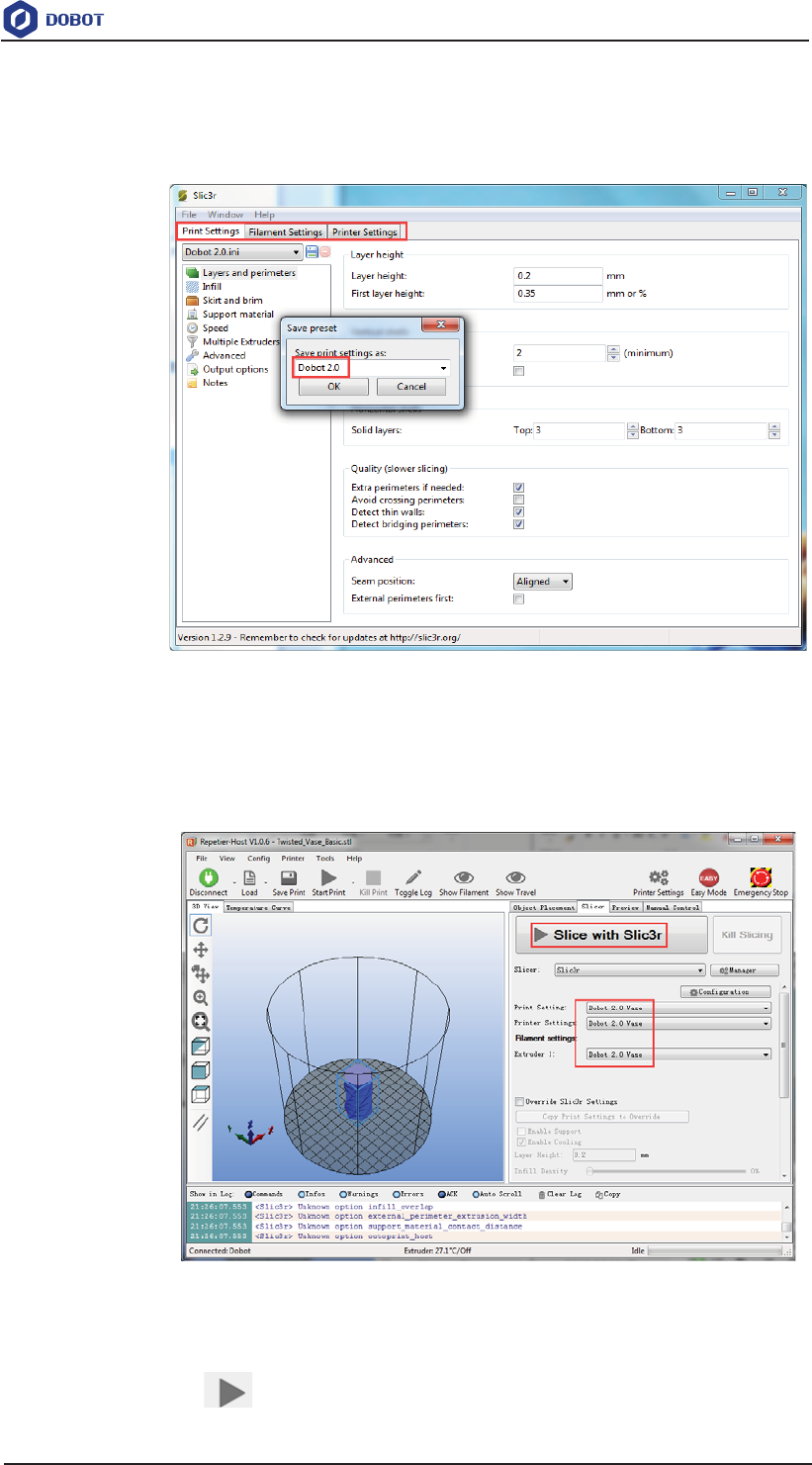Open the Window menu in Slic3r
The height and width of the screenshot is (1465, 812).
click(x=226, y=215)
